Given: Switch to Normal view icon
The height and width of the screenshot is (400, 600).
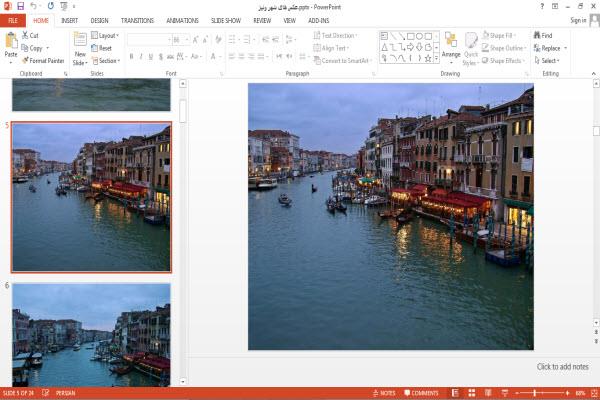Looking at the screenshot, I should (455, 393).
